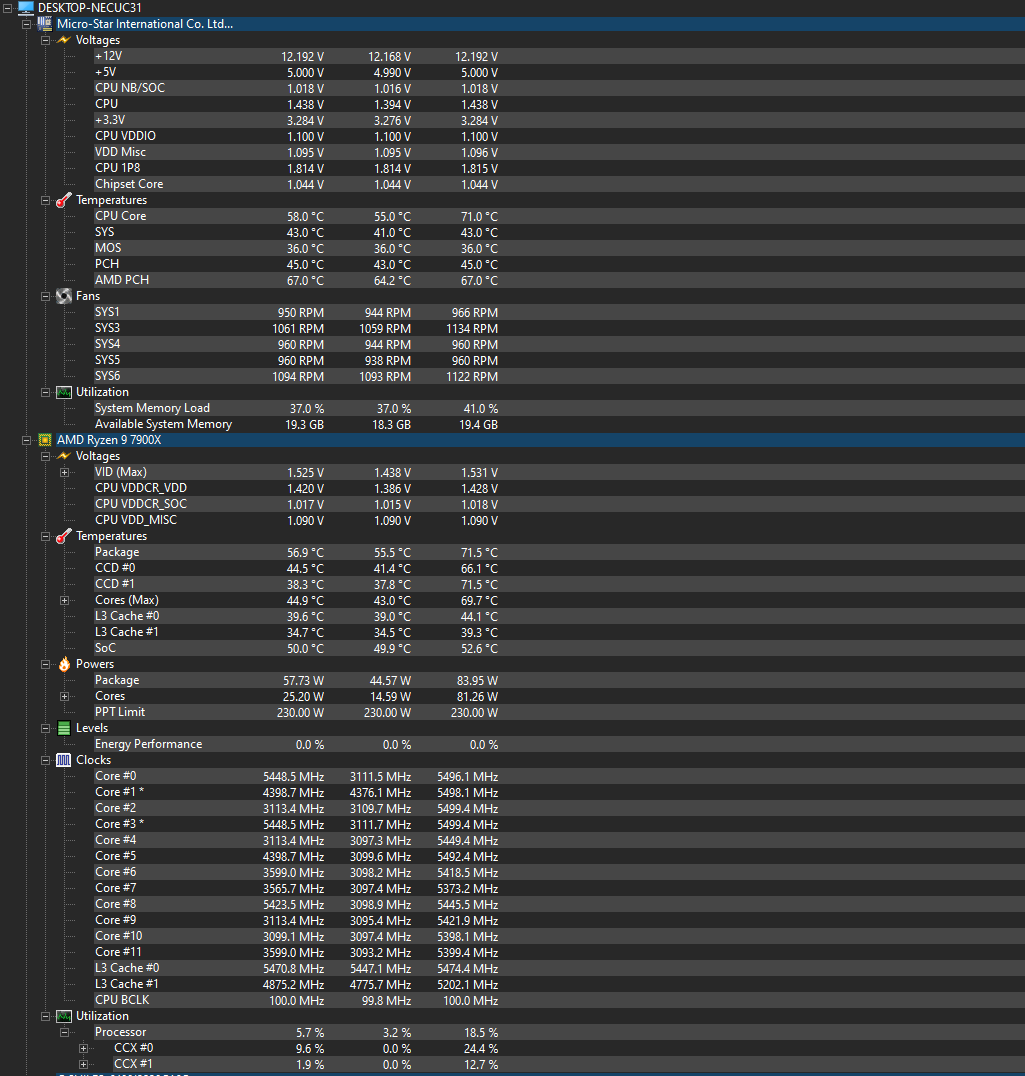Collapse the Levels group
Image resolution: width=1025 pixels, height=1076 pixels.
point(45,728)
